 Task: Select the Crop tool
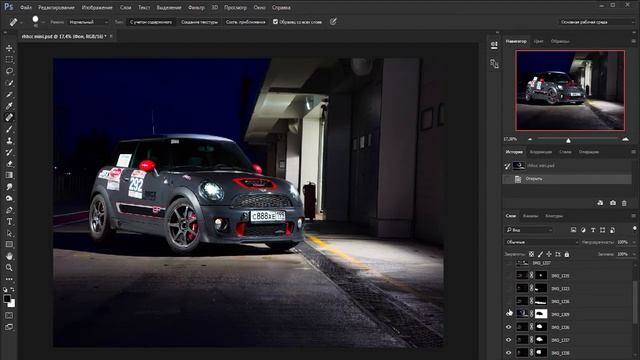[x=9, y=94]
